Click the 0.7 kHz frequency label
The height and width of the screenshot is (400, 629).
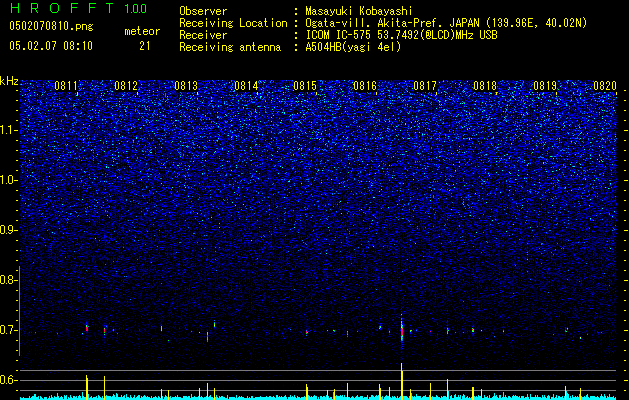[7, 330]
